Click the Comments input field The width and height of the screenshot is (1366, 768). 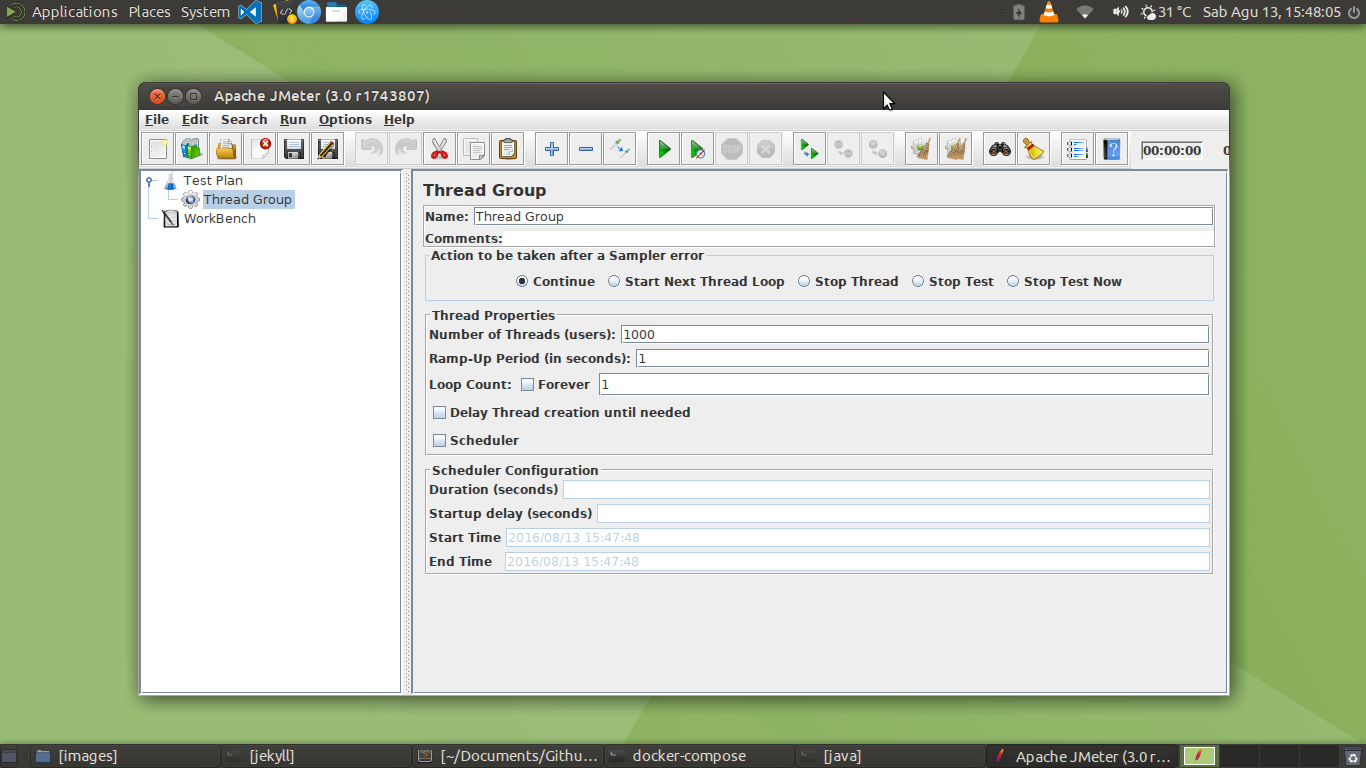859,239
